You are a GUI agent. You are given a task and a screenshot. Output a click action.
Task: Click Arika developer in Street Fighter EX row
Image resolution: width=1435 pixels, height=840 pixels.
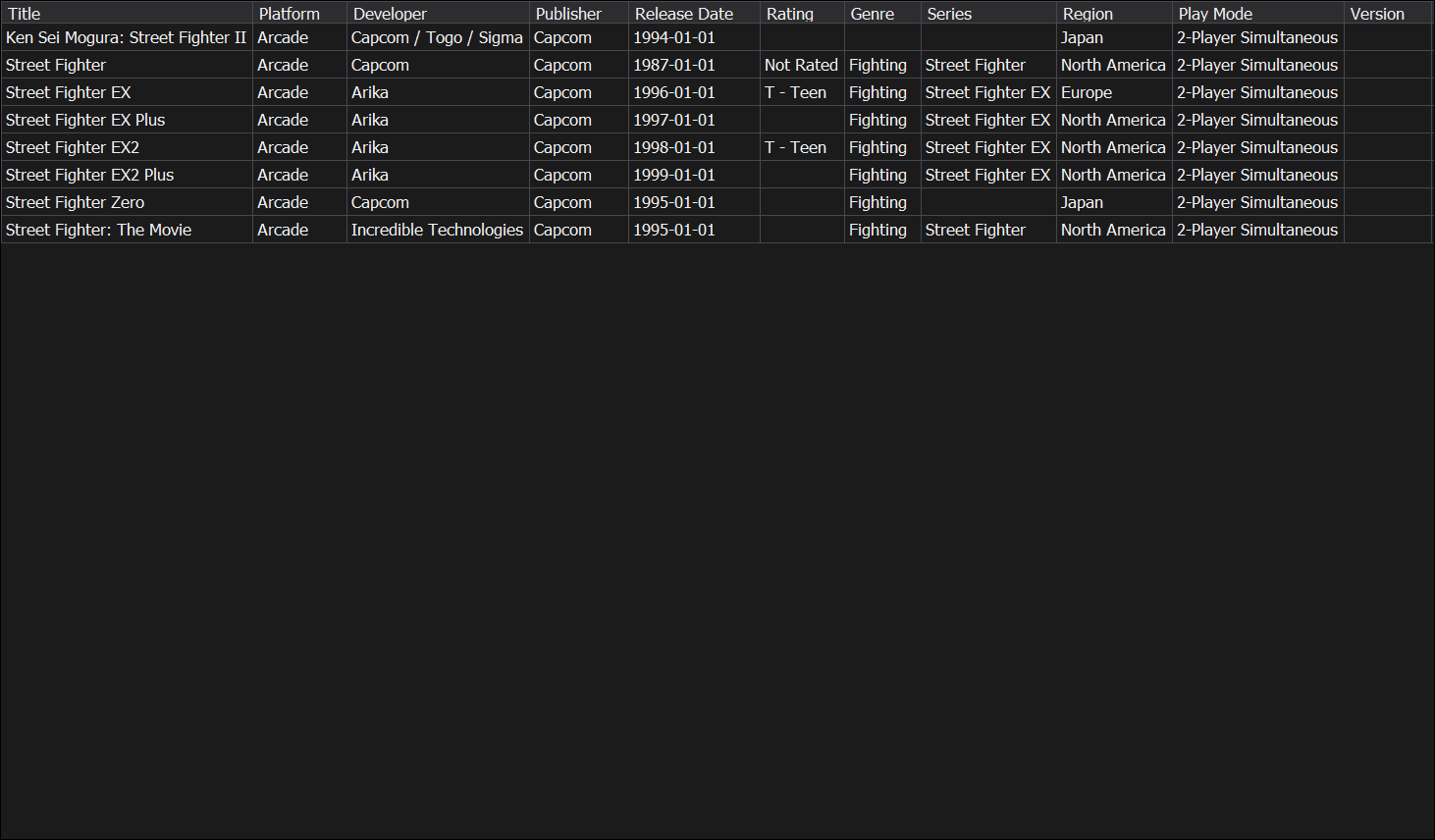(438, 92)
